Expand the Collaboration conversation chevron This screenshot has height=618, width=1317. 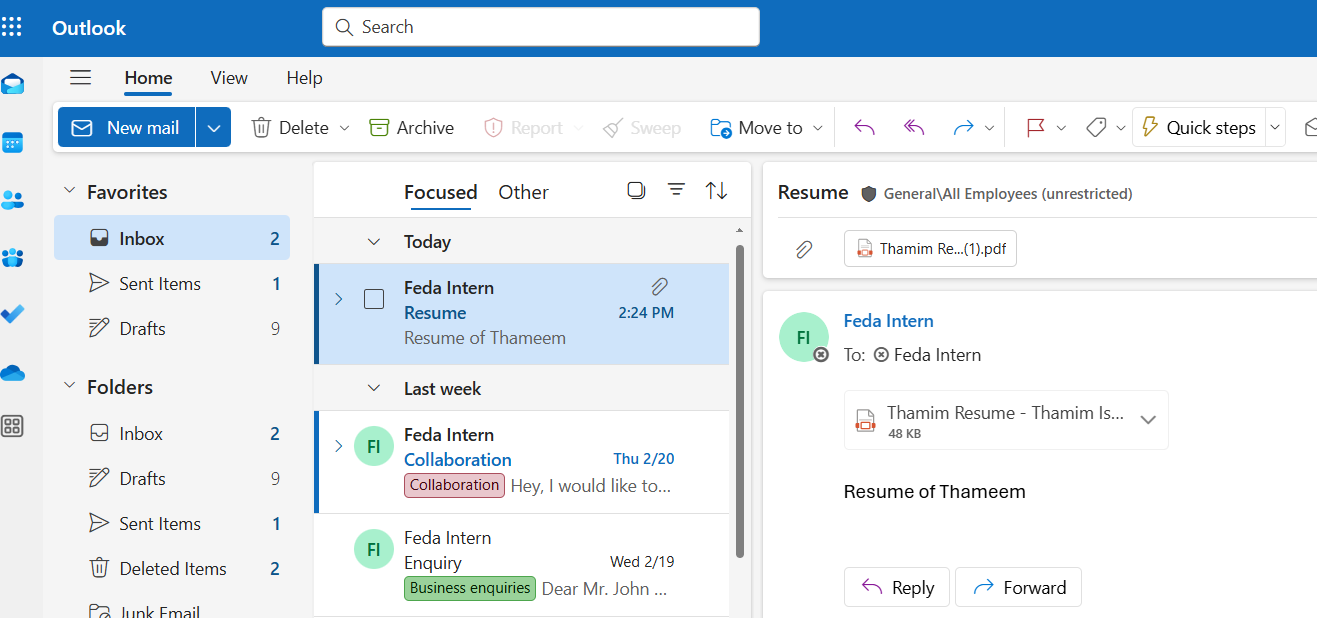coord(338,446)
